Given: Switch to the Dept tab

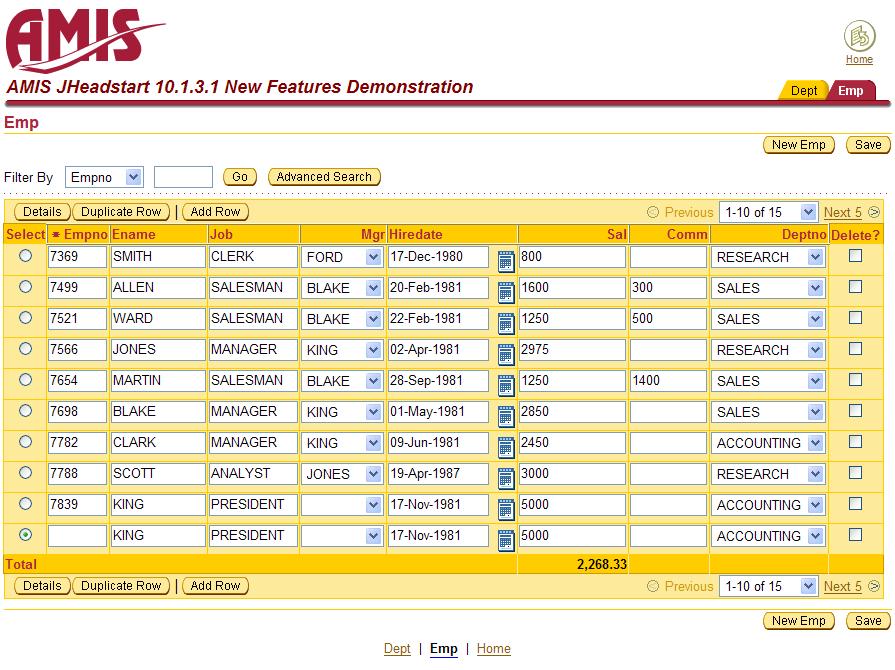Looking at the screenshot, I should tap(803, 90).
